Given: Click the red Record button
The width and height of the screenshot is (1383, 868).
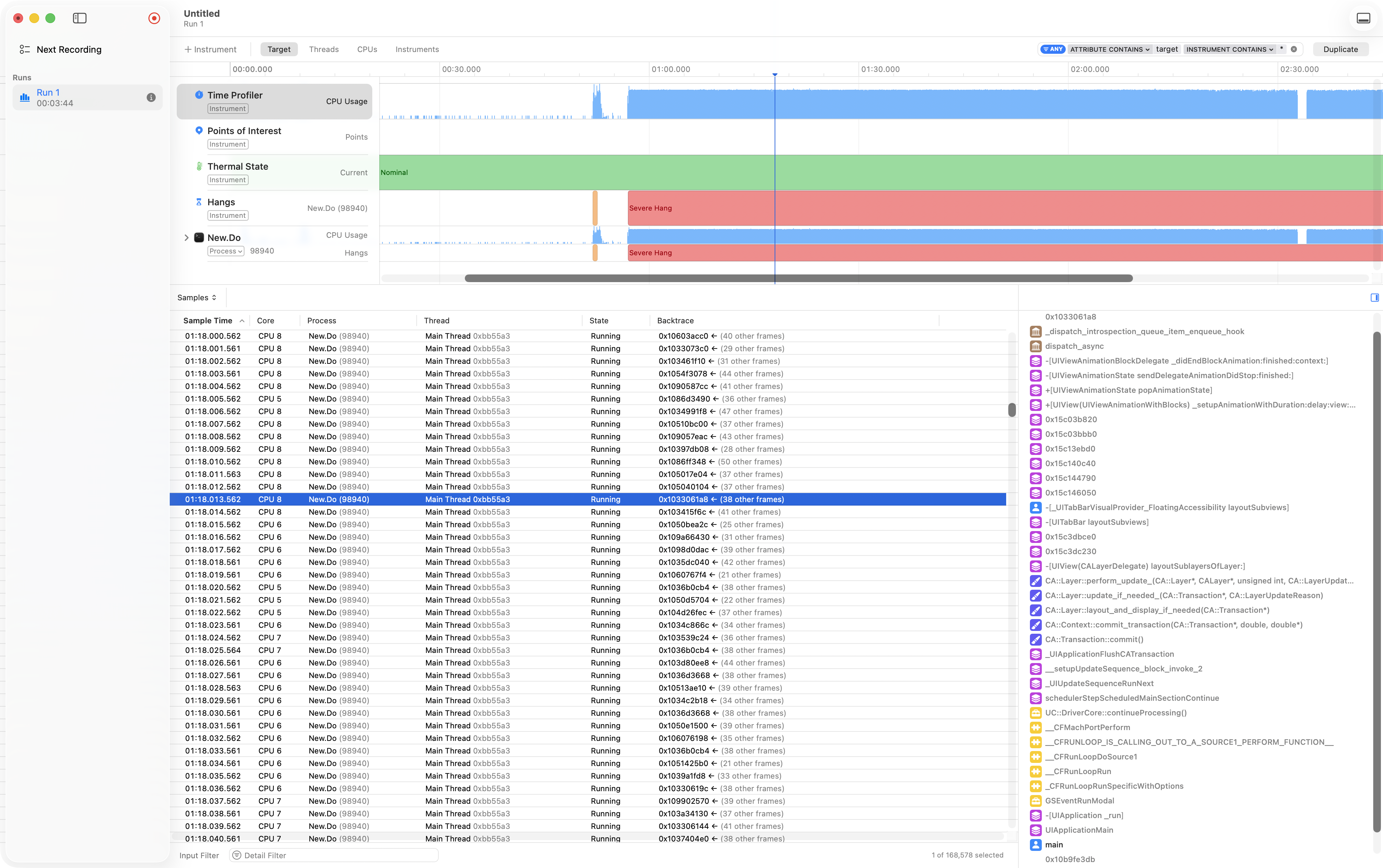Looking at the screenshot, I should (154, 19).
